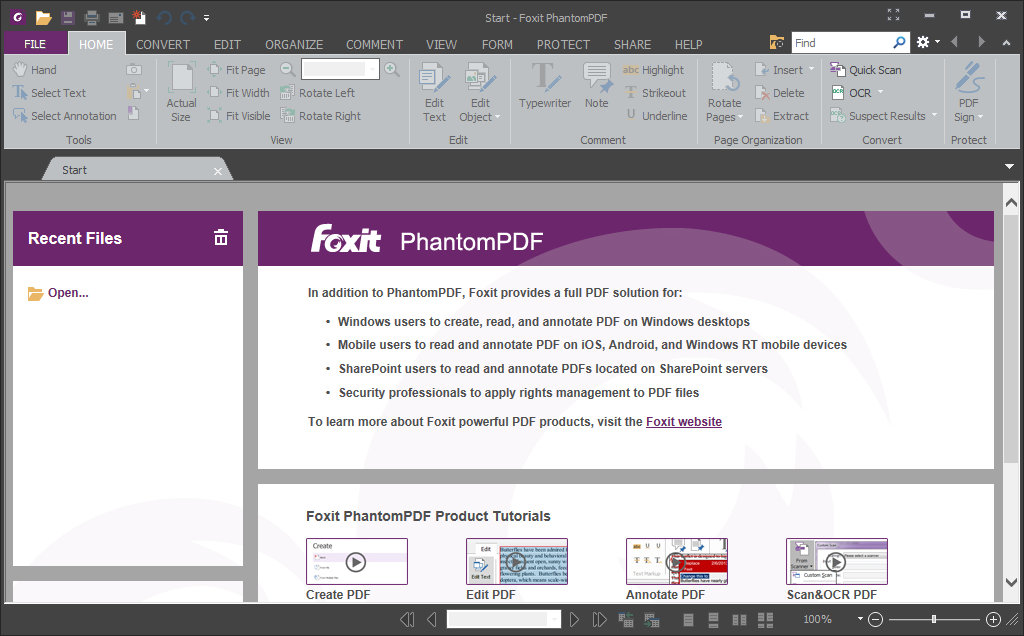Click Delete pages
The width and height of the screenshot is (1024, 636).
tap(780, 93)
